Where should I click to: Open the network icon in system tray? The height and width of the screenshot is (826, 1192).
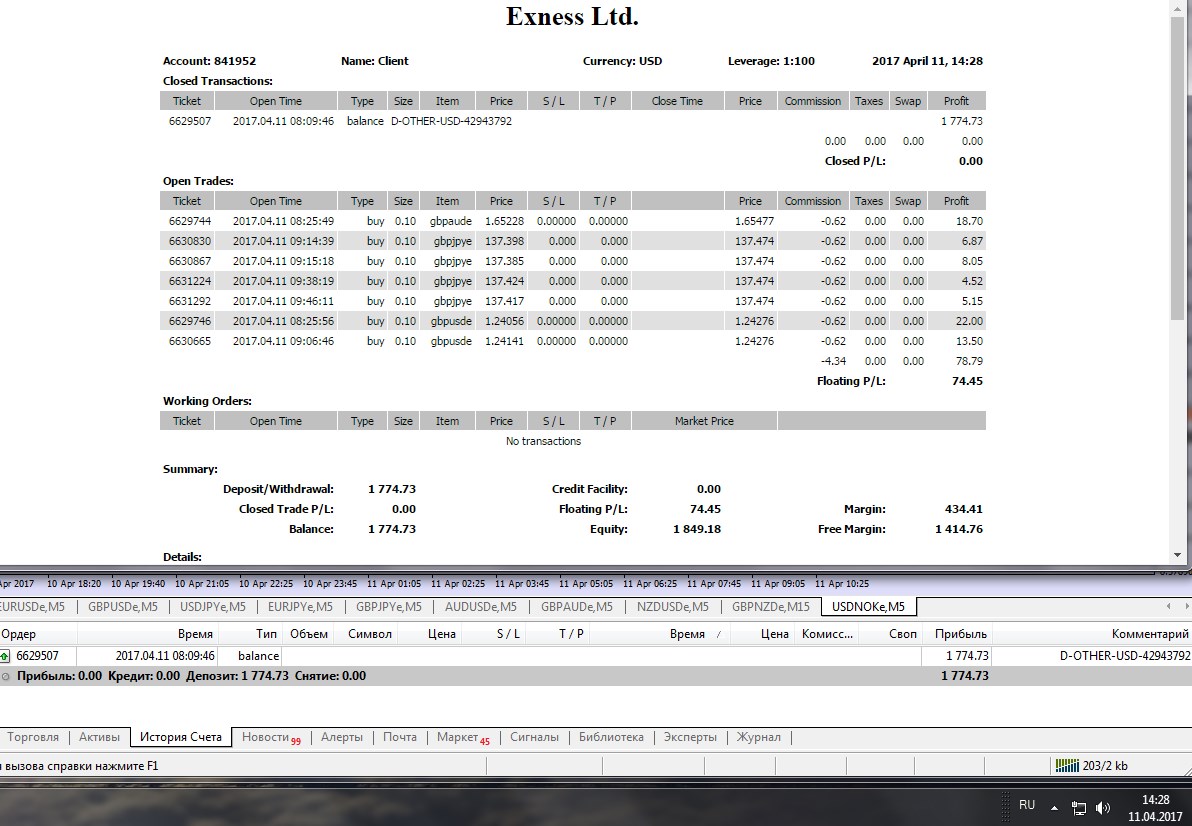tap(1079, 808)
